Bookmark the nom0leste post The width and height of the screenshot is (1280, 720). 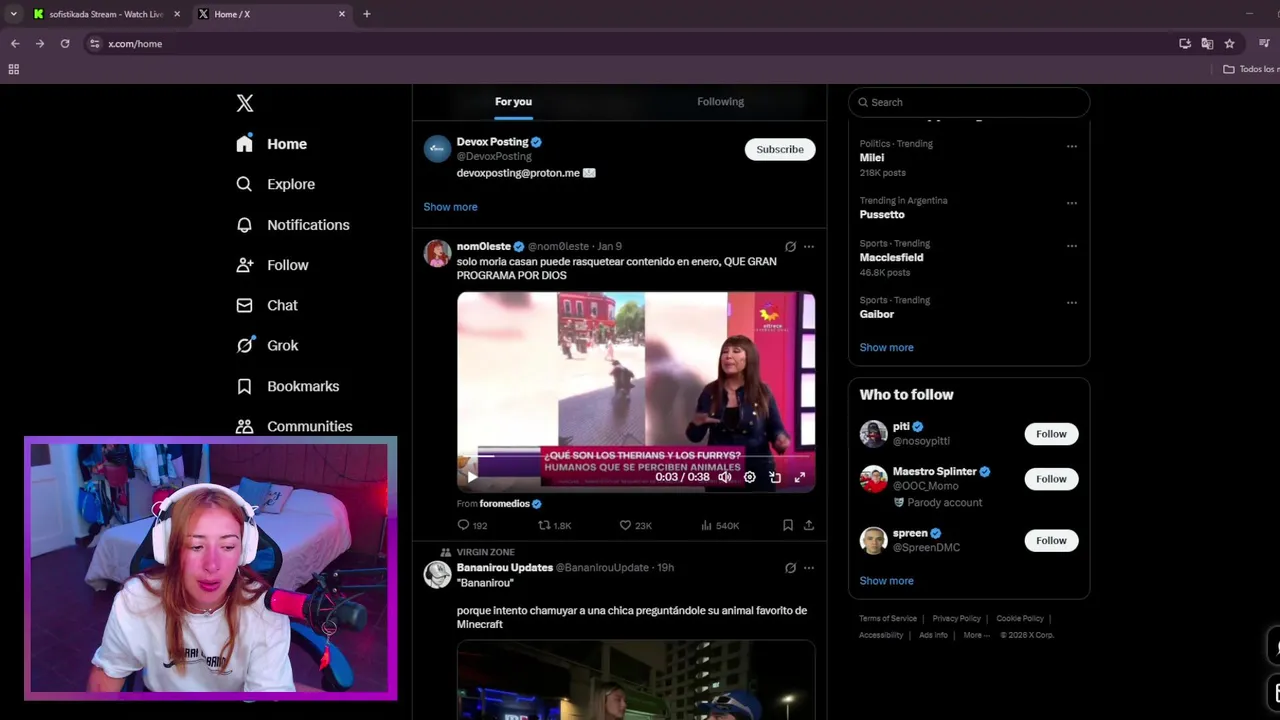788,525
